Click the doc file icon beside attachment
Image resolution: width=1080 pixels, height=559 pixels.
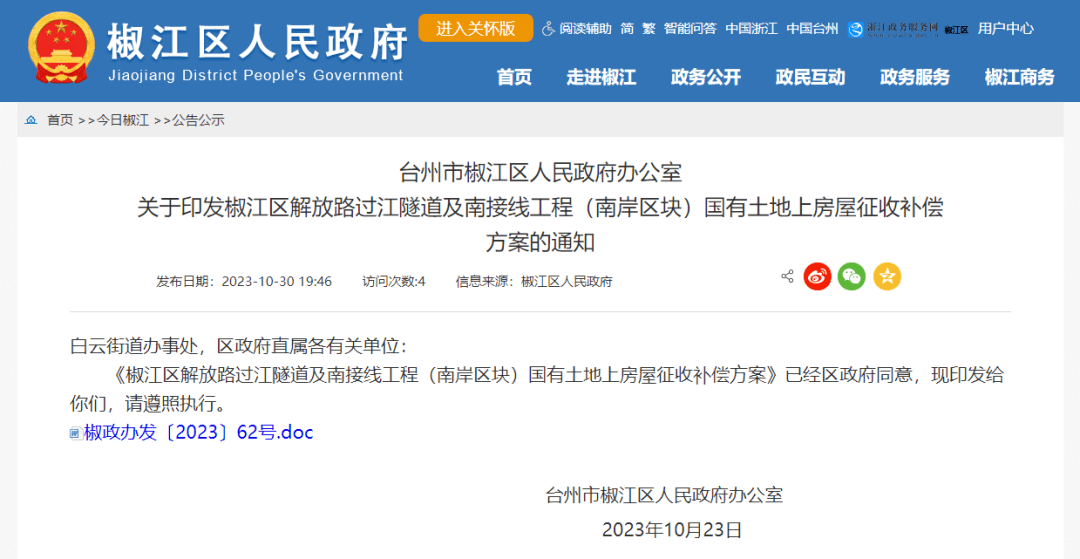(76, 433)
